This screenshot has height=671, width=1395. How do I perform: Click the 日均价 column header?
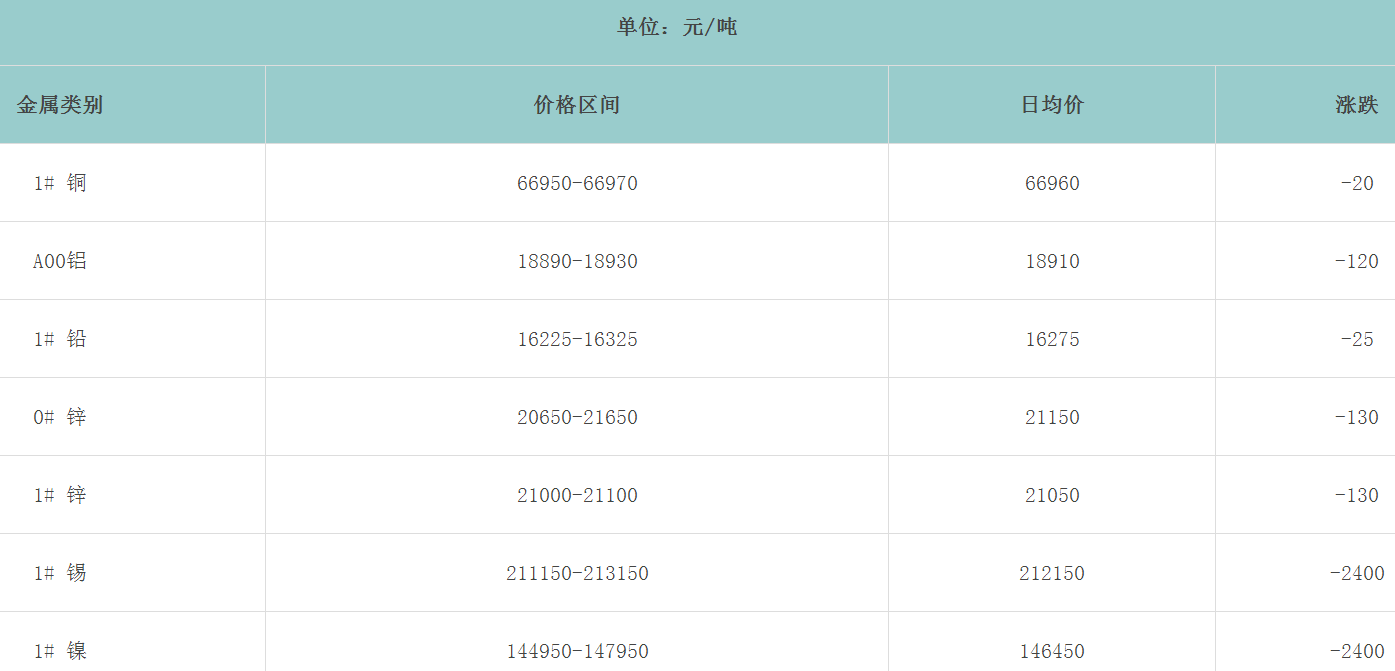[1052, 105]
